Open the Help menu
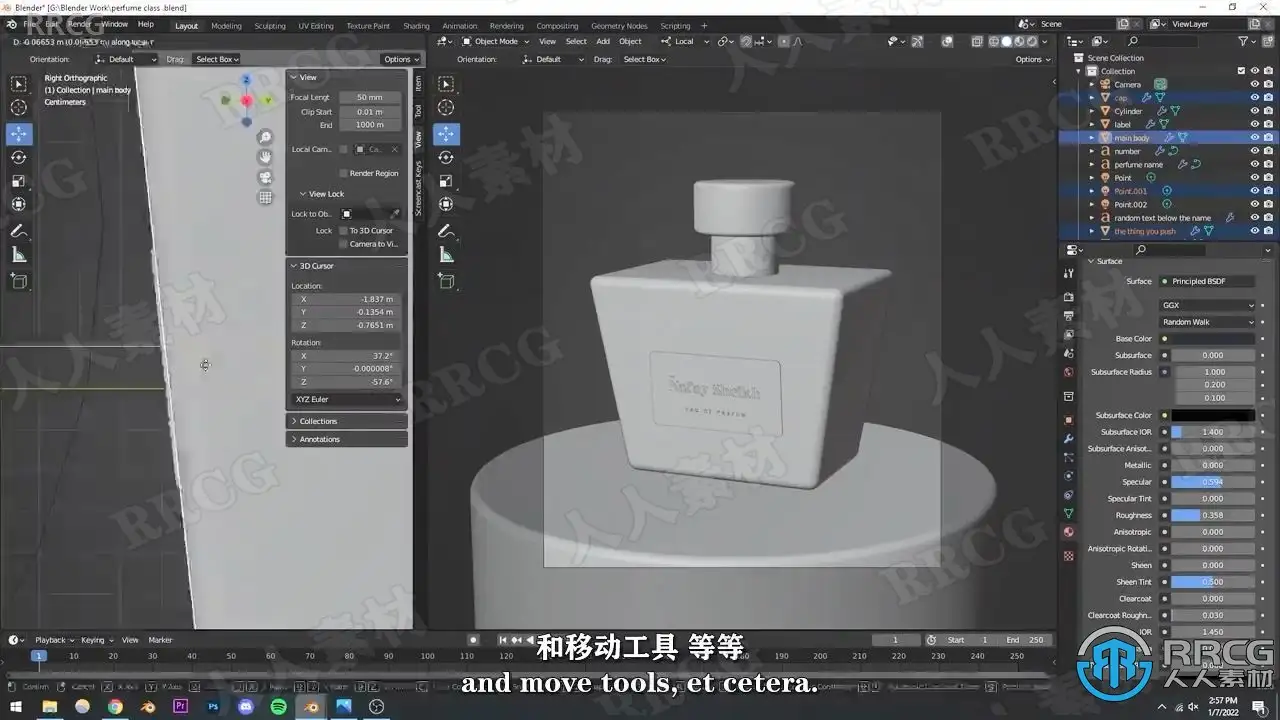1280x720 pixels. (x=146, y=24)
